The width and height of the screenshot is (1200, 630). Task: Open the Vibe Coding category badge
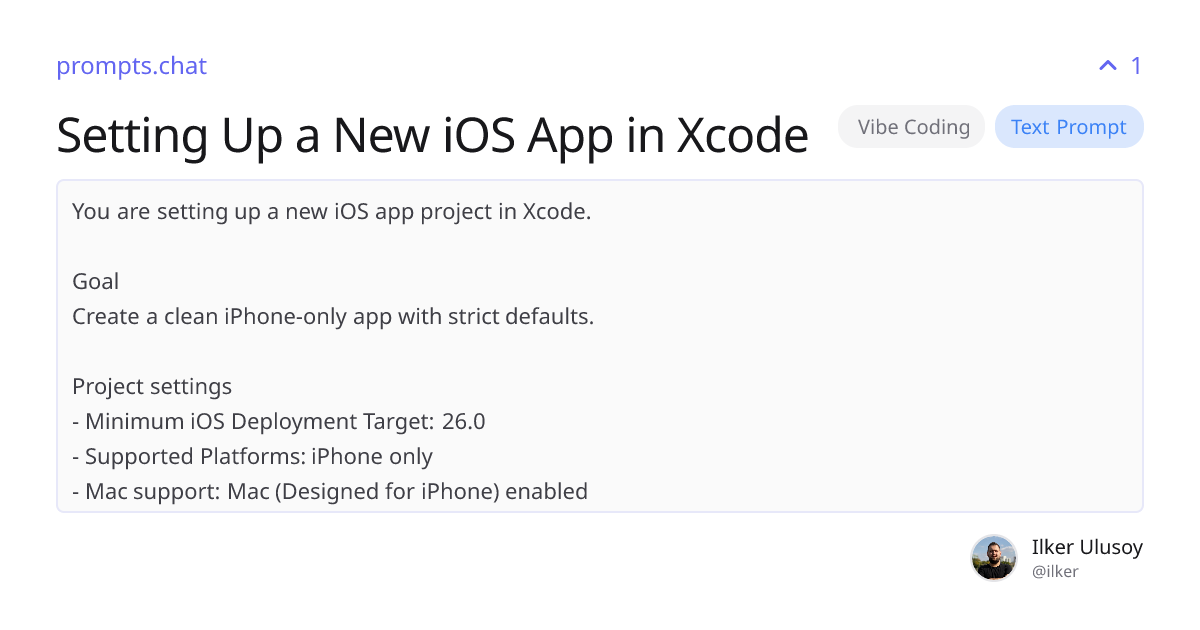[911, 126]
